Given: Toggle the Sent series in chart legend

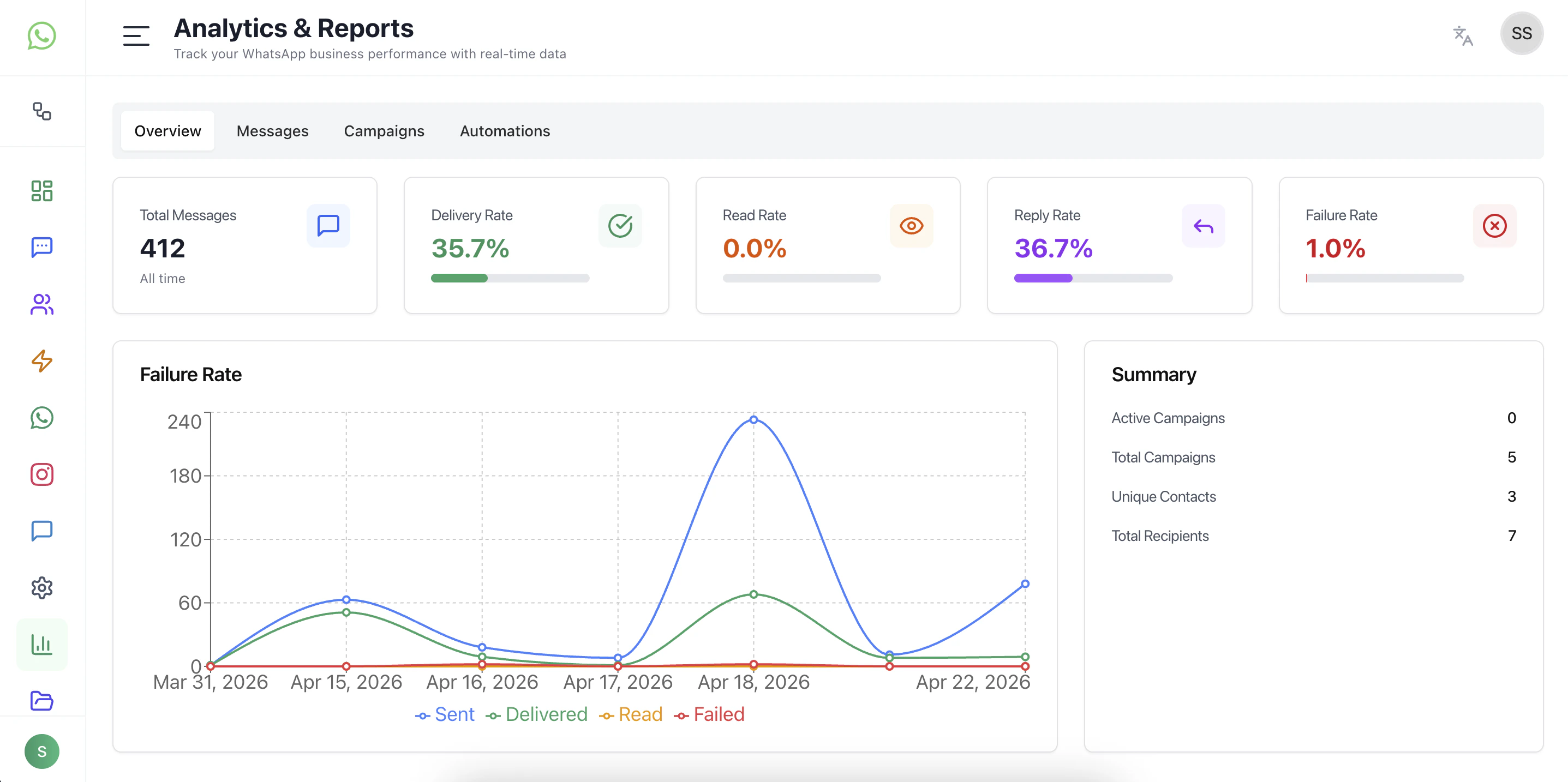Looking at the screenshot, I should coord(445,714).
